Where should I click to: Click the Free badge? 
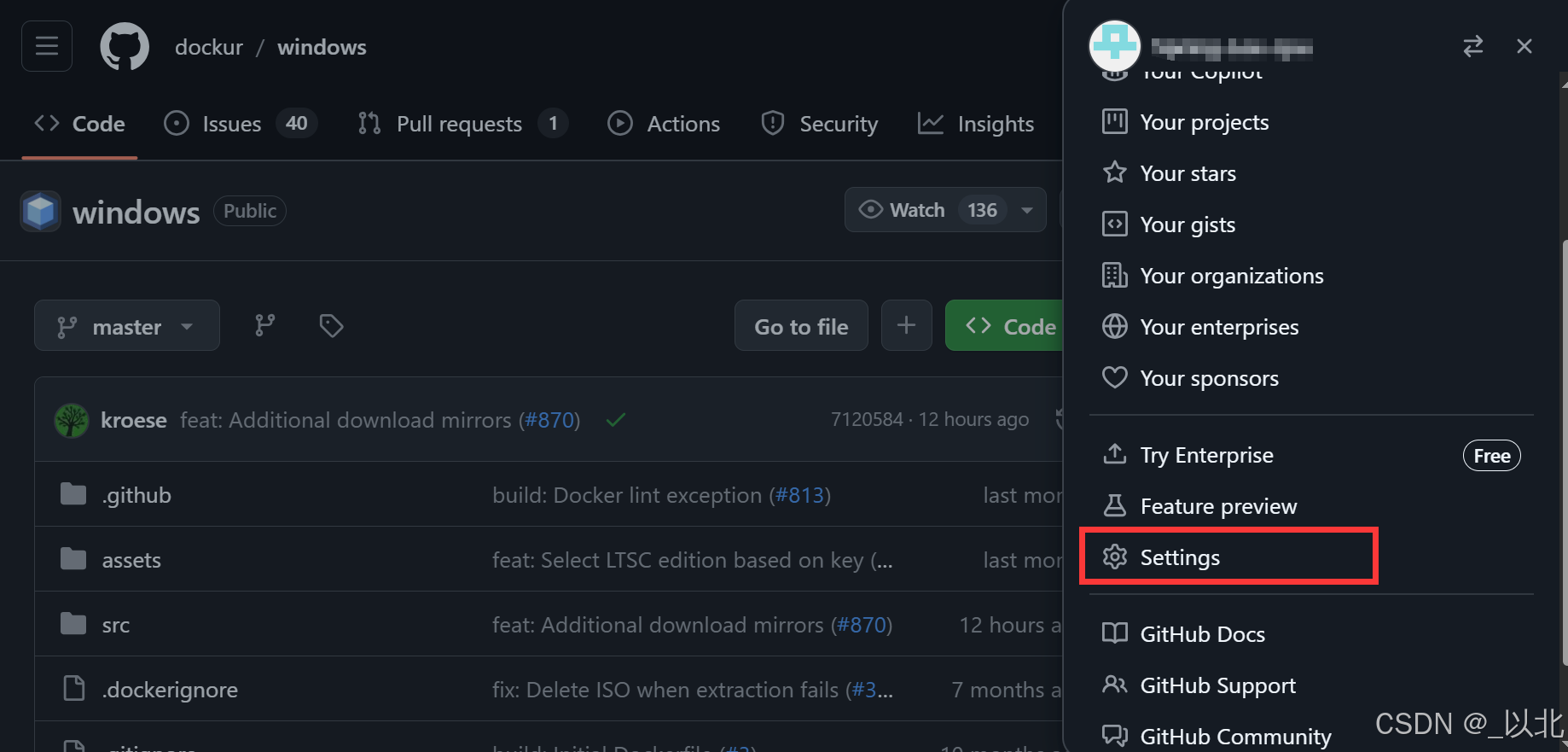[x=1491, y=456]
